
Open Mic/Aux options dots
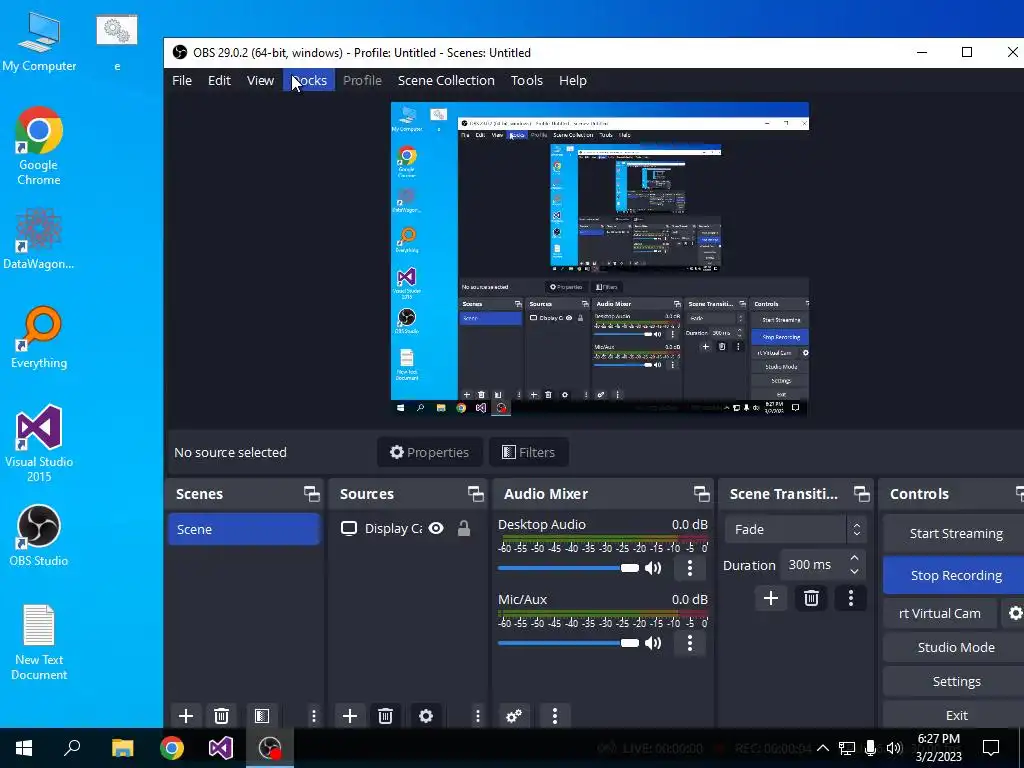point(690,643)
